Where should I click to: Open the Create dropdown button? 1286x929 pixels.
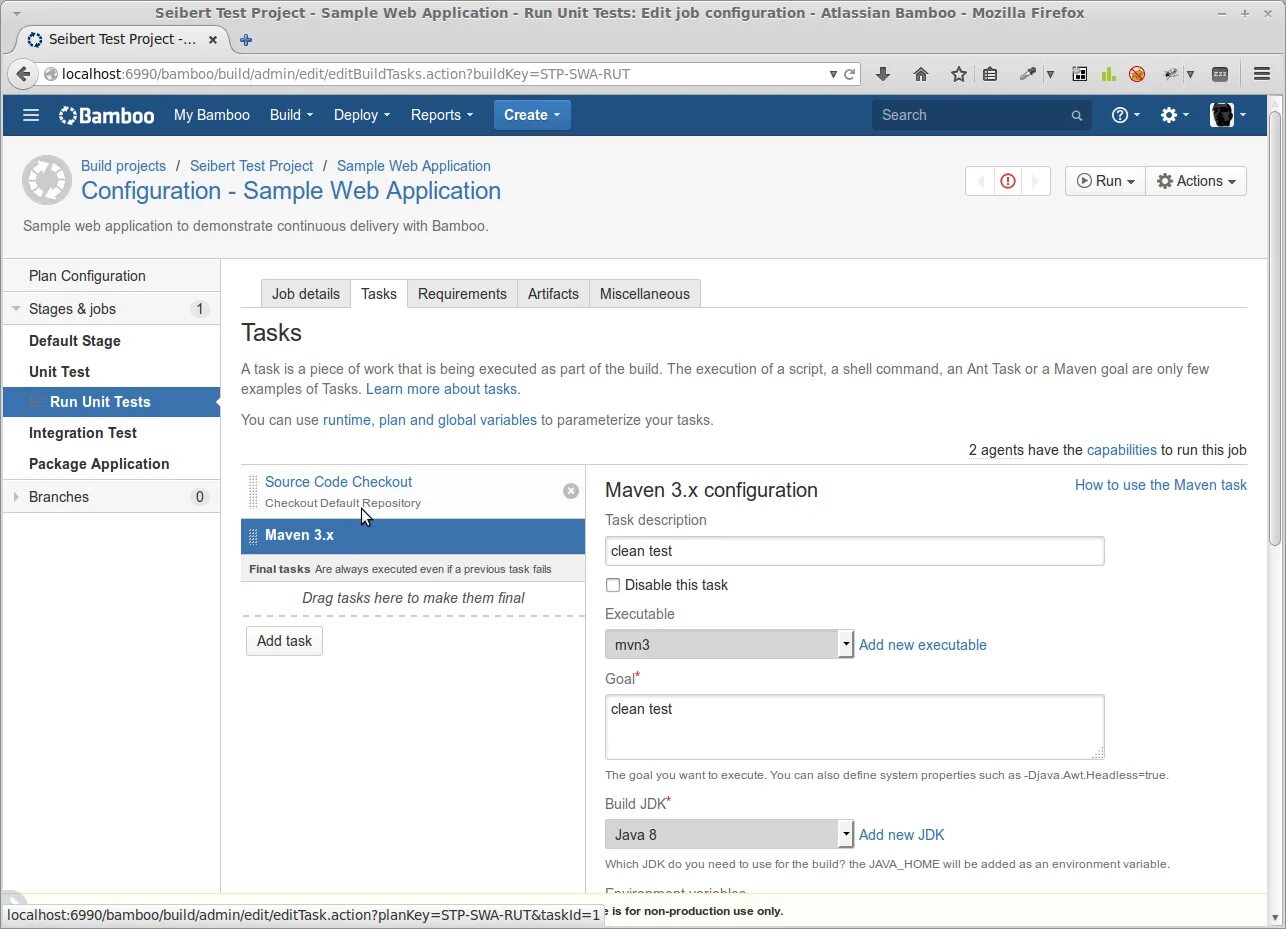tap(532, 115)
